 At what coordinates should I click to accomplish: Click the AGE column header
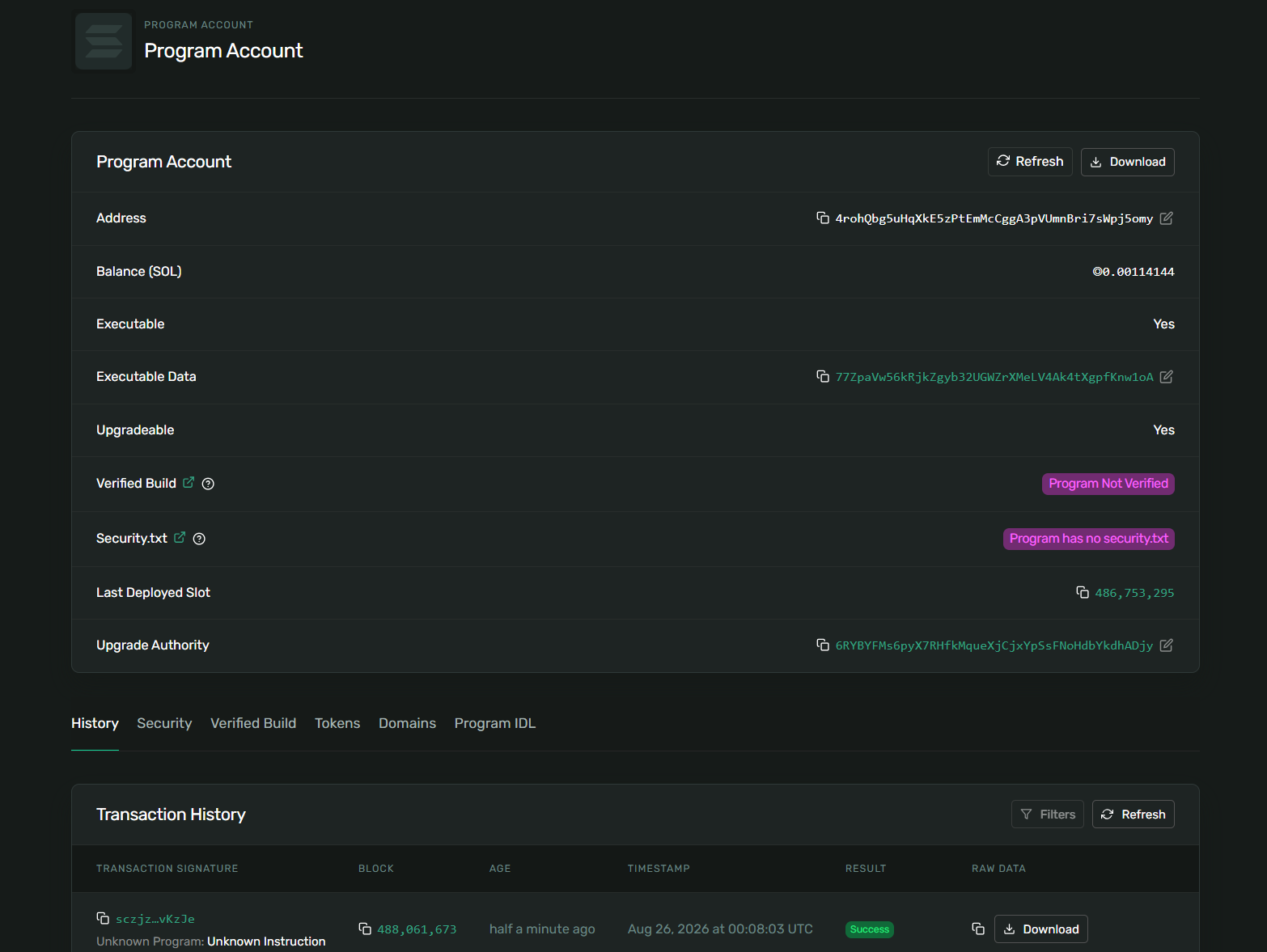pos(500,869)
